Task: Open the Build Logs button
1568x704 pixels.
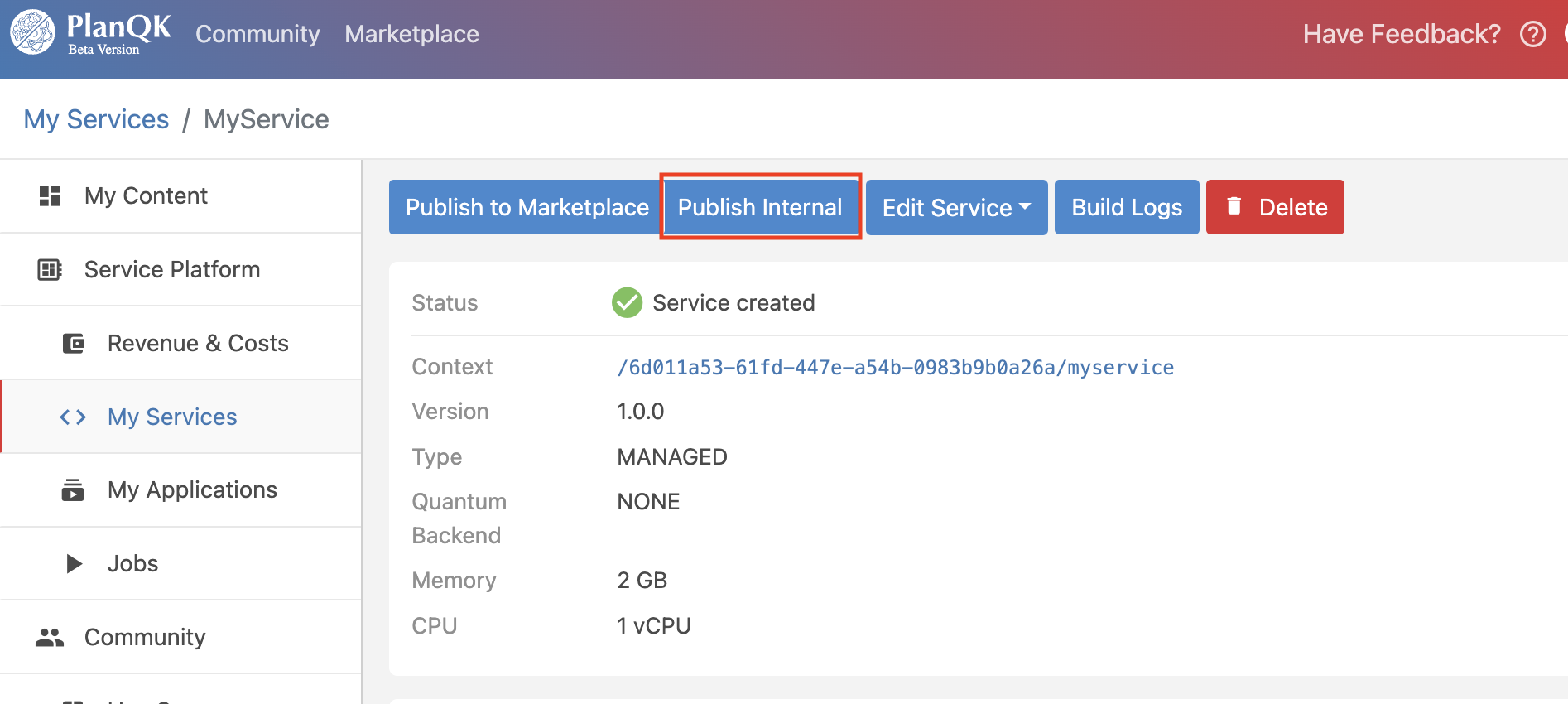Action: [x=1126, y=207]
